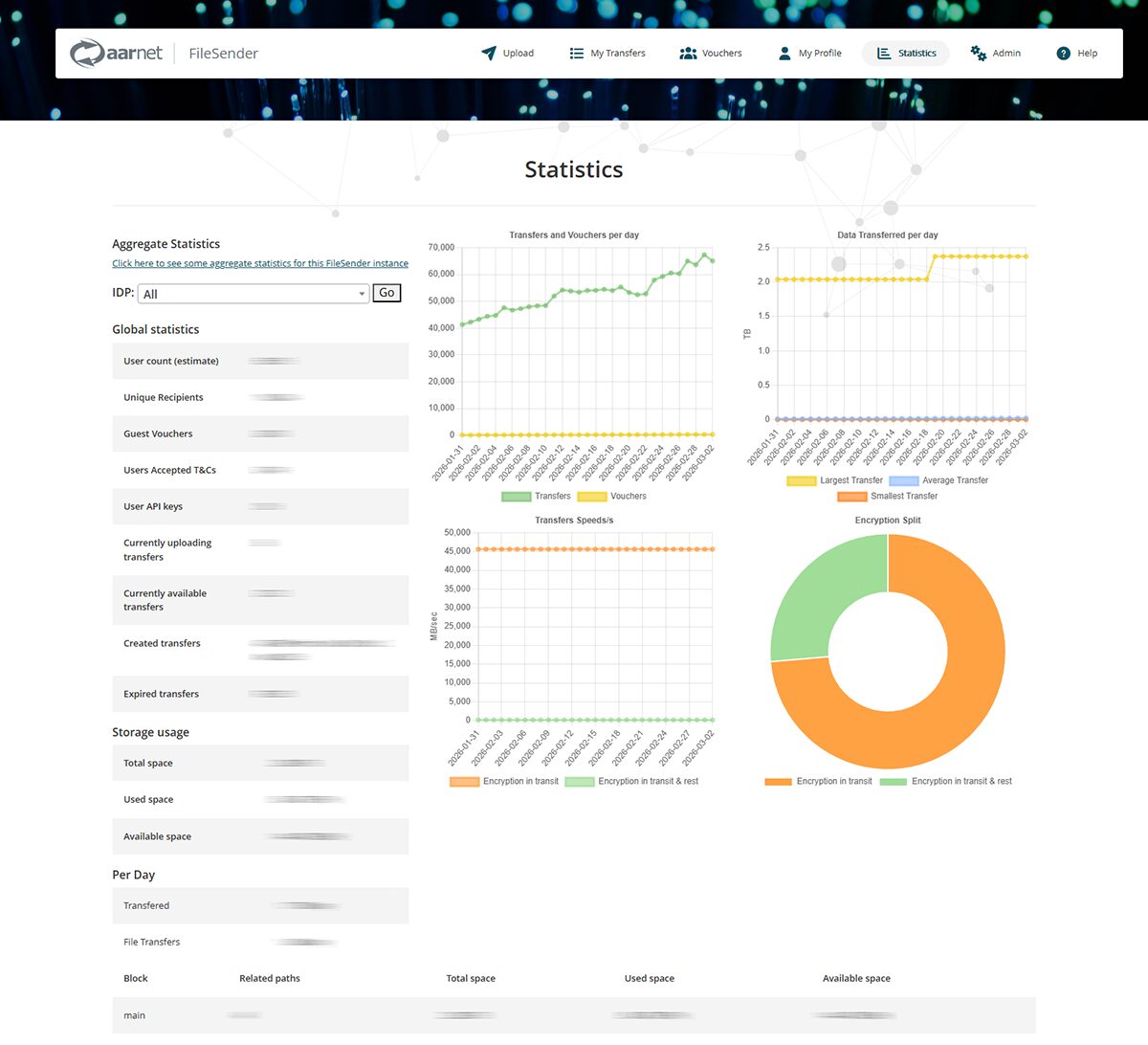Click the orange Encryption in transit swatch under donut
The height and width of the screenshot is (1045, 1148).
tap(779, 782)
